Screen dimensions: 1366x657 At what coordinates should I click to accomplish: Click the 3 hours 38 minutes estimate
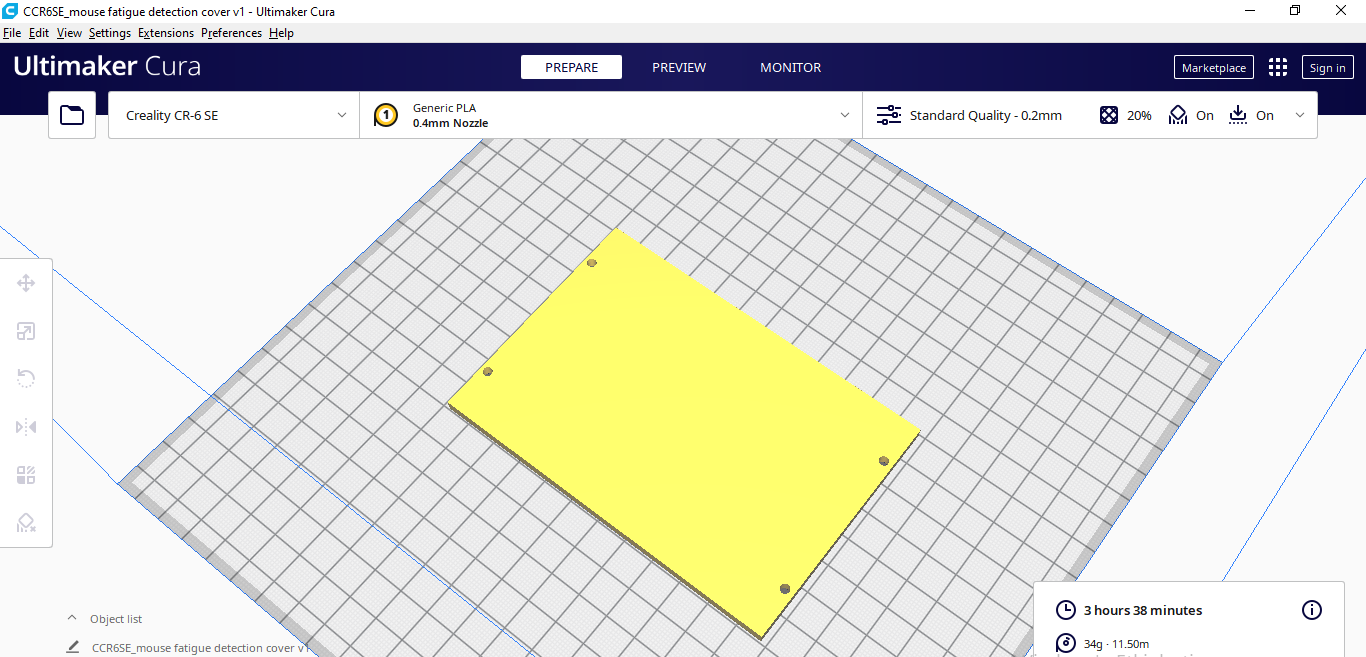tap(1143, 610)
